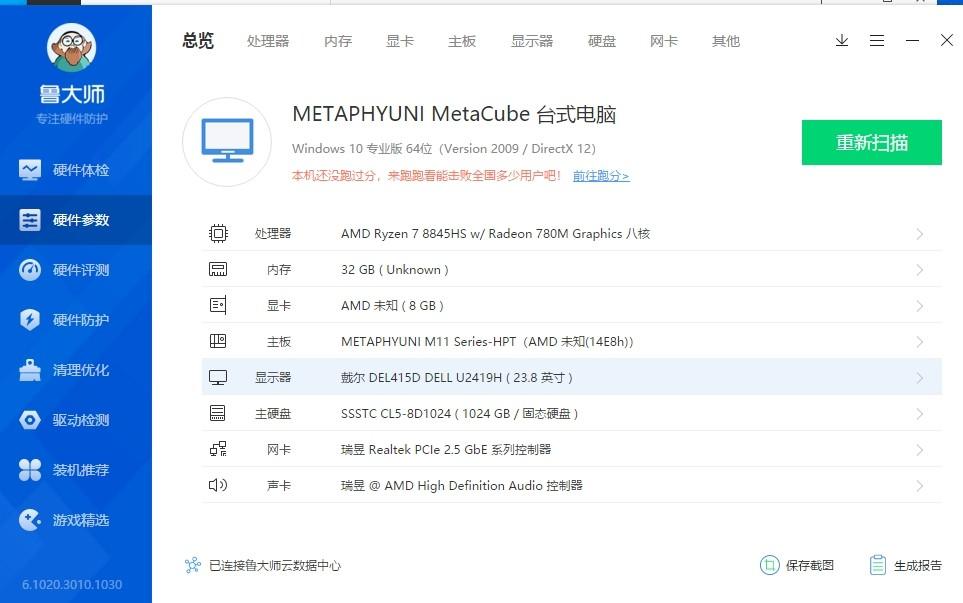Click the download arrow icon top right
Image resolution: width=963 pixels, height=603 pixels.
(x=841, y=41)
